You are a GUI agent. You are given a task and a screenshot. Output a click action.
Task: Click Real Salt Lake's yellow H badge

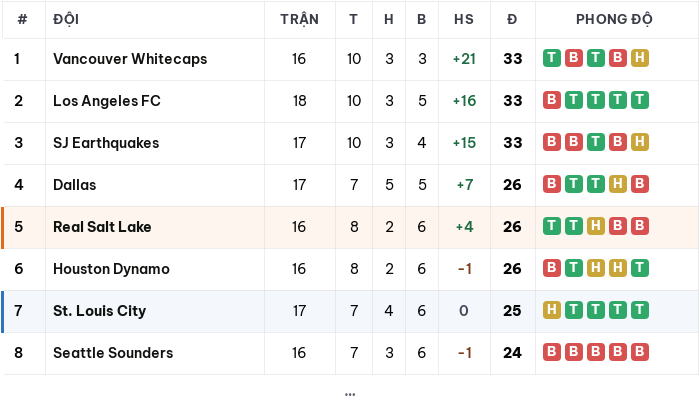[x=596, y=226]
